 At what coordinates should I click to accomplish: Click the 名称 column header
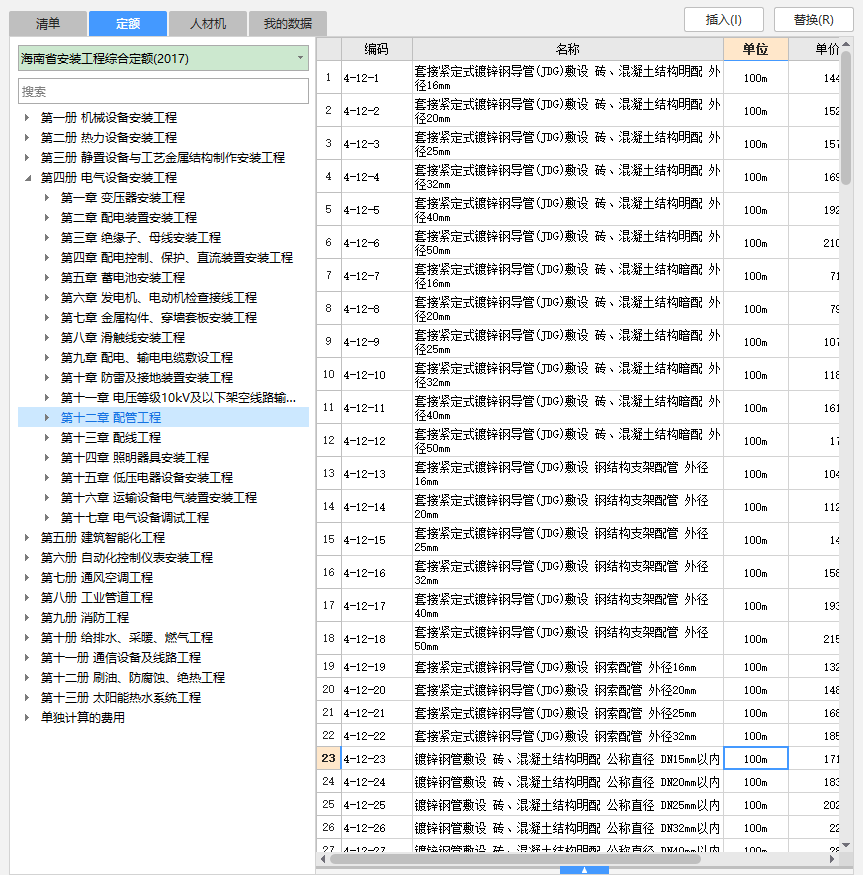pyautogui.click(x=567, y=49)
